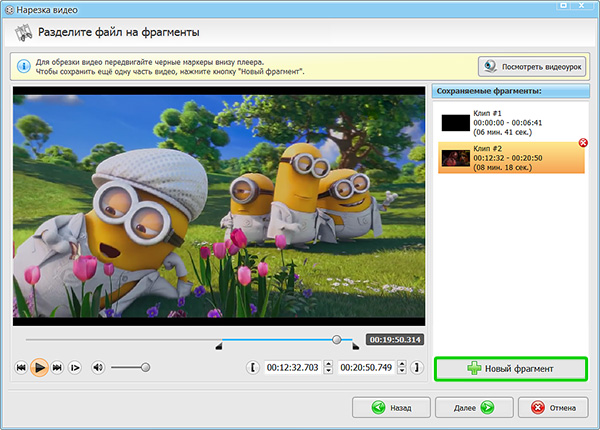Increase end time 00:20:50.749 with up arrow

[402, 364]
